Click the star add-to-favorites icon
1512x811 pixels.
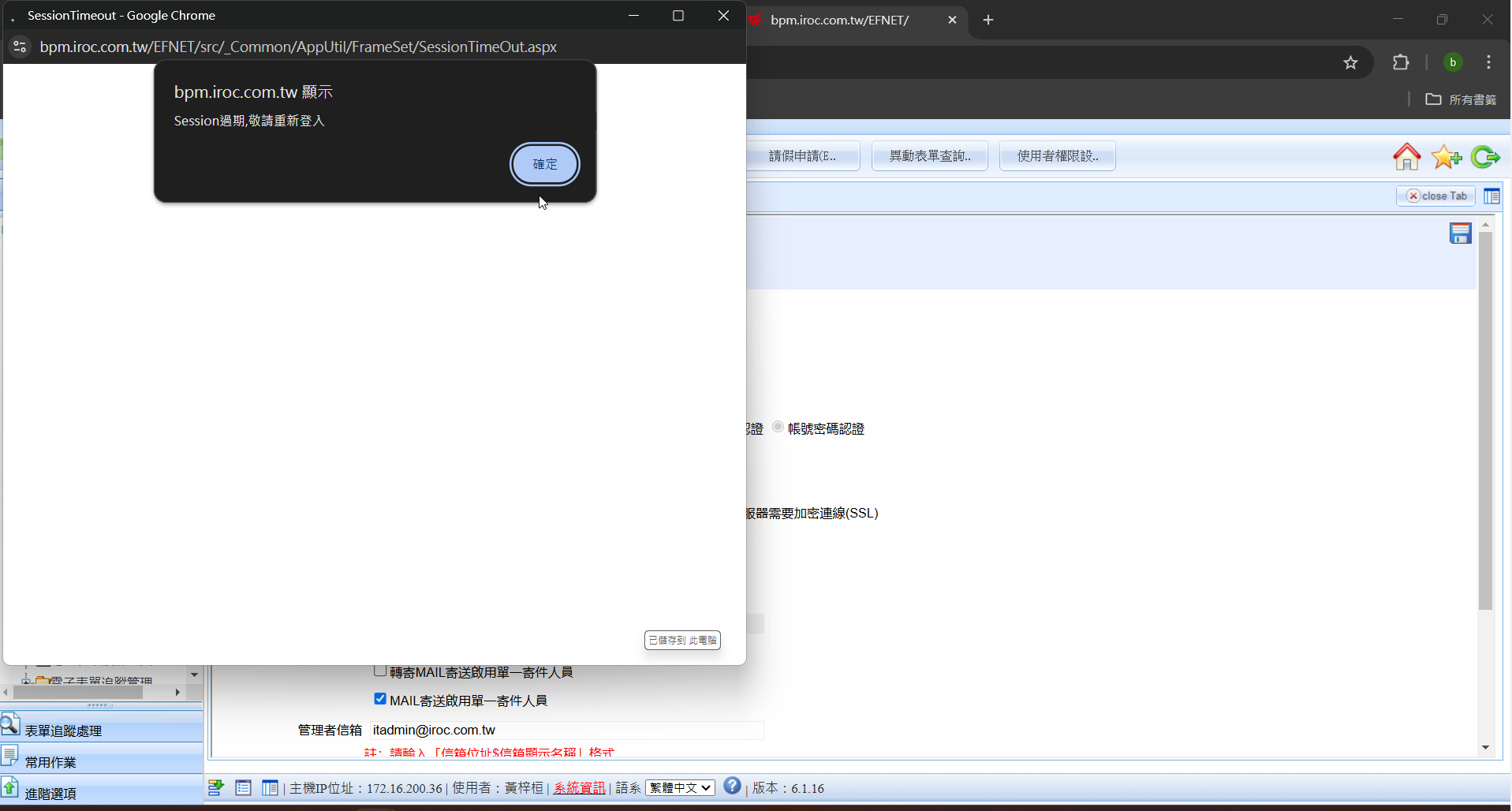[x=1446, y=157]
